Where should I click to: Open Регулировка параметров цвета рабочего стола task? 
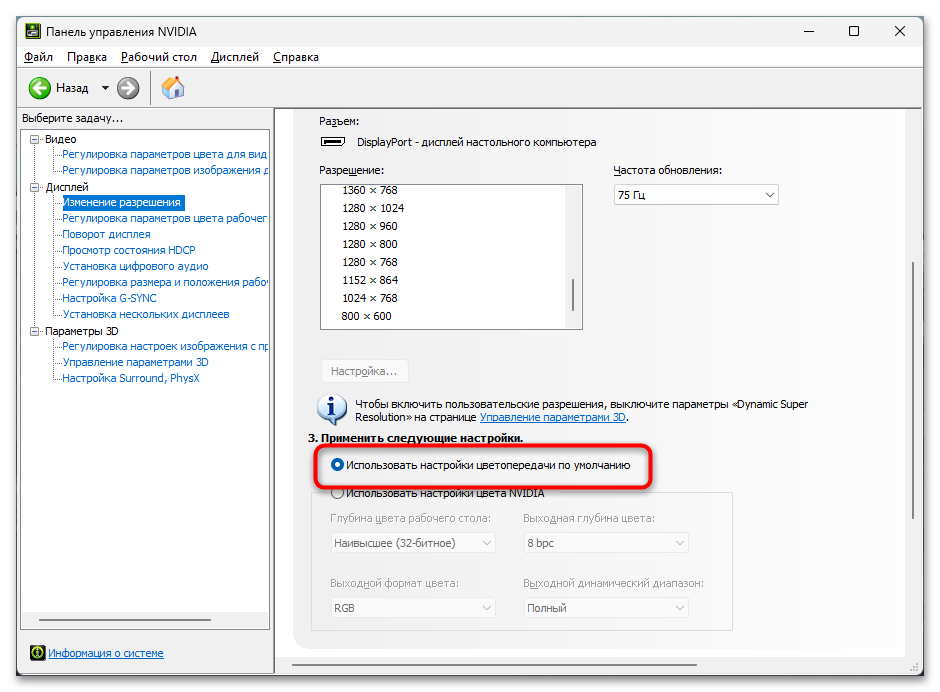(x=165, y=218)
